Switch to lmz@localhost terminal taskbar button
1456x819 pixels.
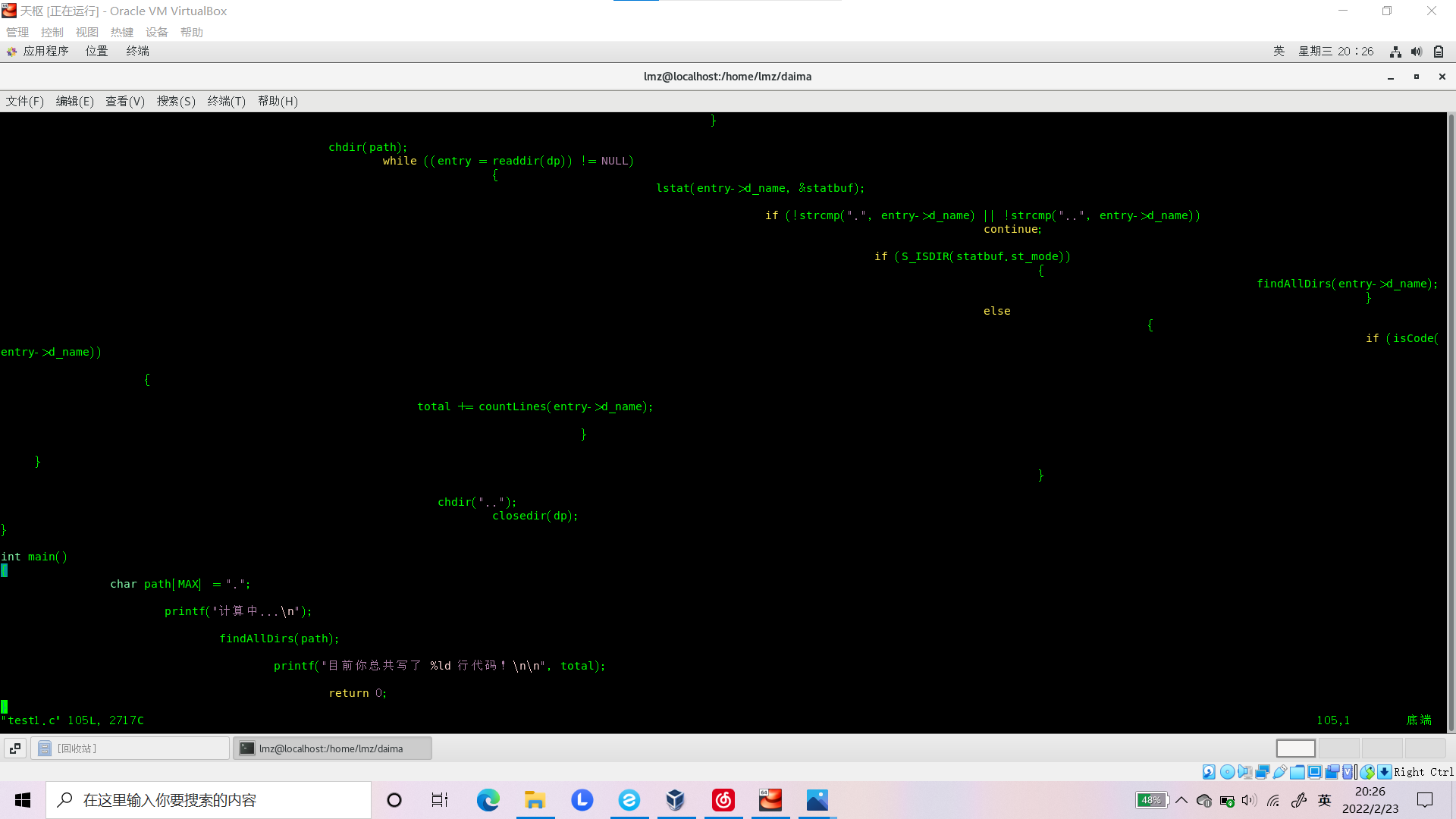pyautogui.click(x=332, y=748)
